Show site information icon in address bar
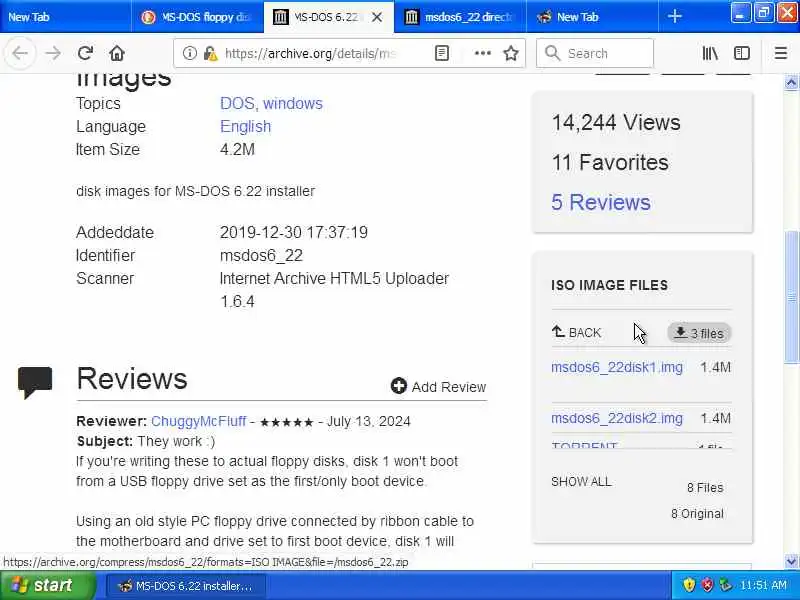 189,53
